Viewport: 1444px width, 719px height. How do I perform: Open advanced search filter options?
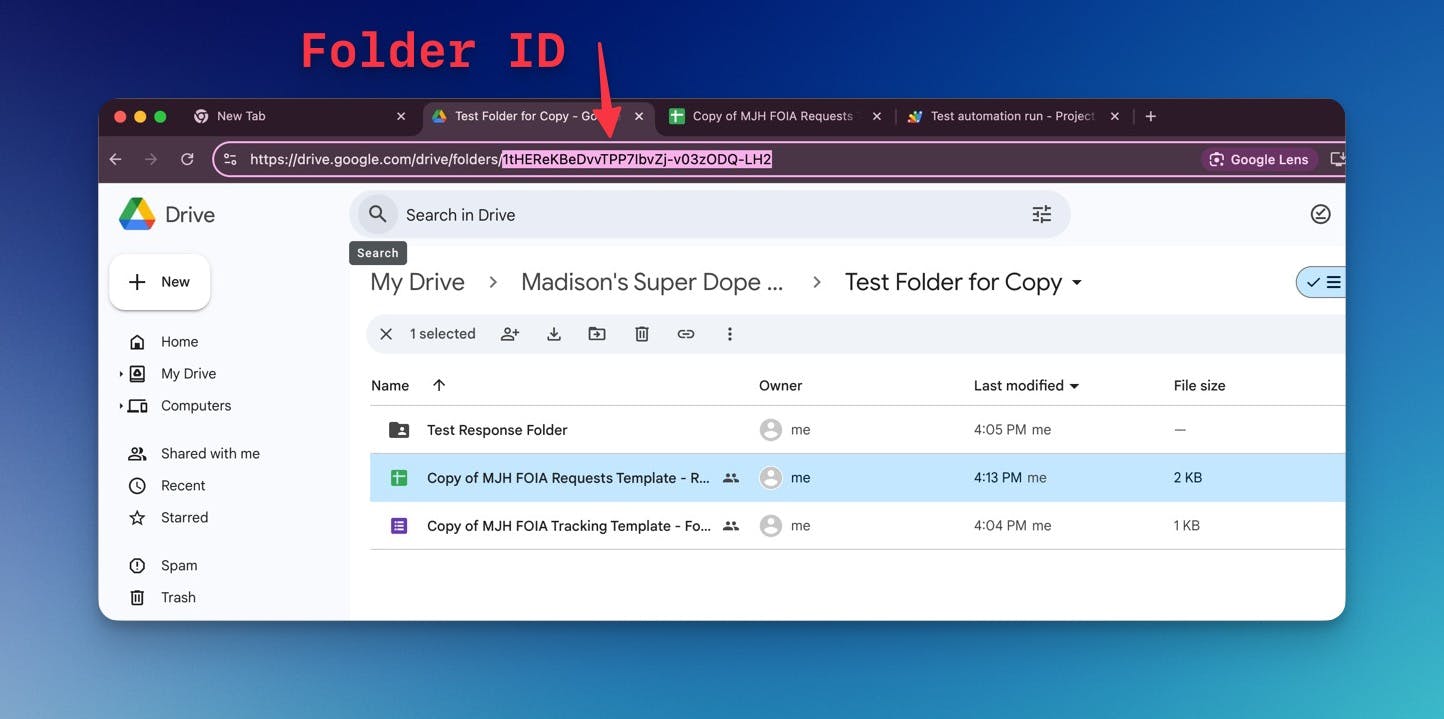pyautogui.click(x=1041, y=213)
